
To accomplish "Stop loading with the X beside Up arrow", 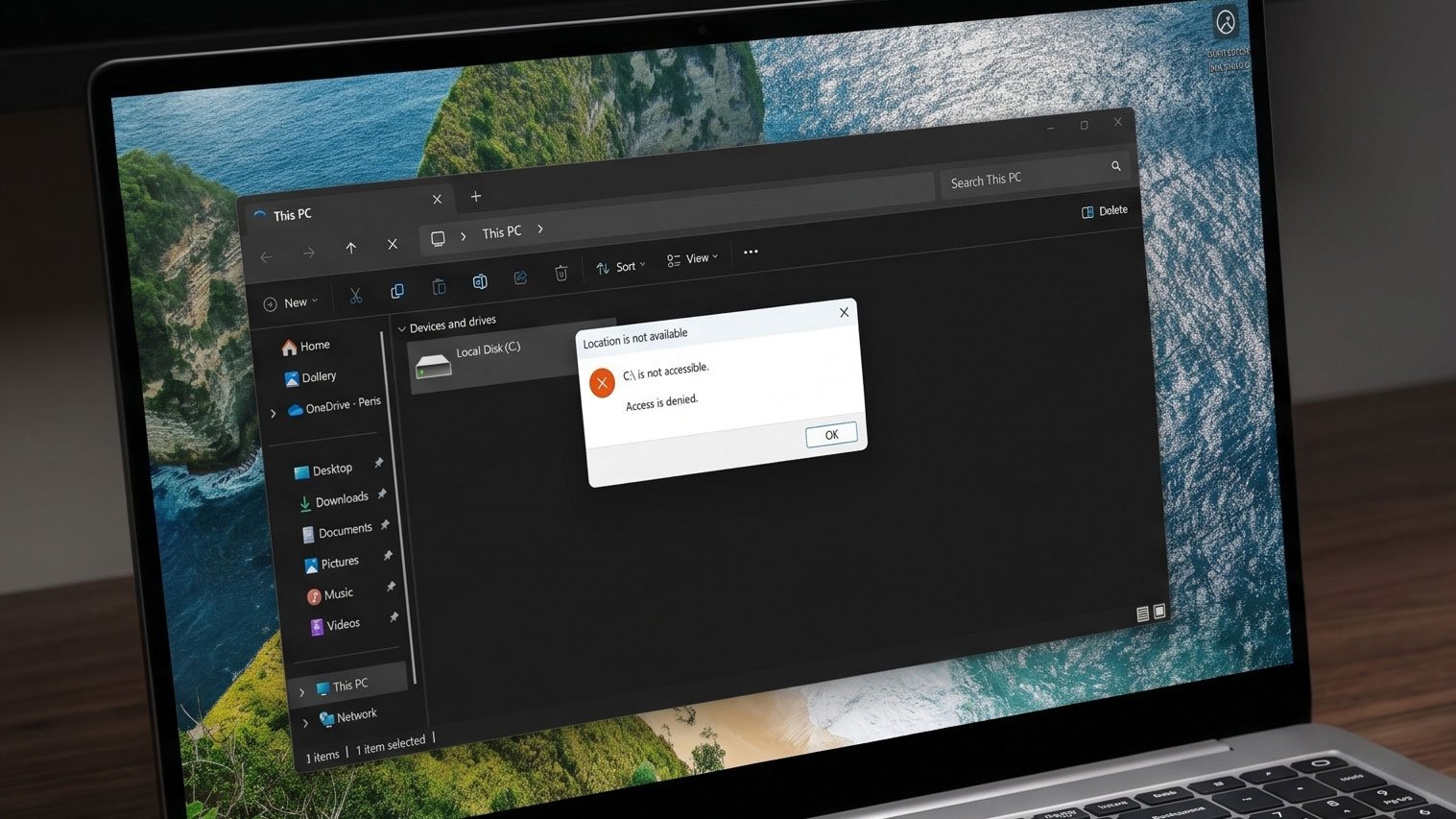I will (393, 244).
